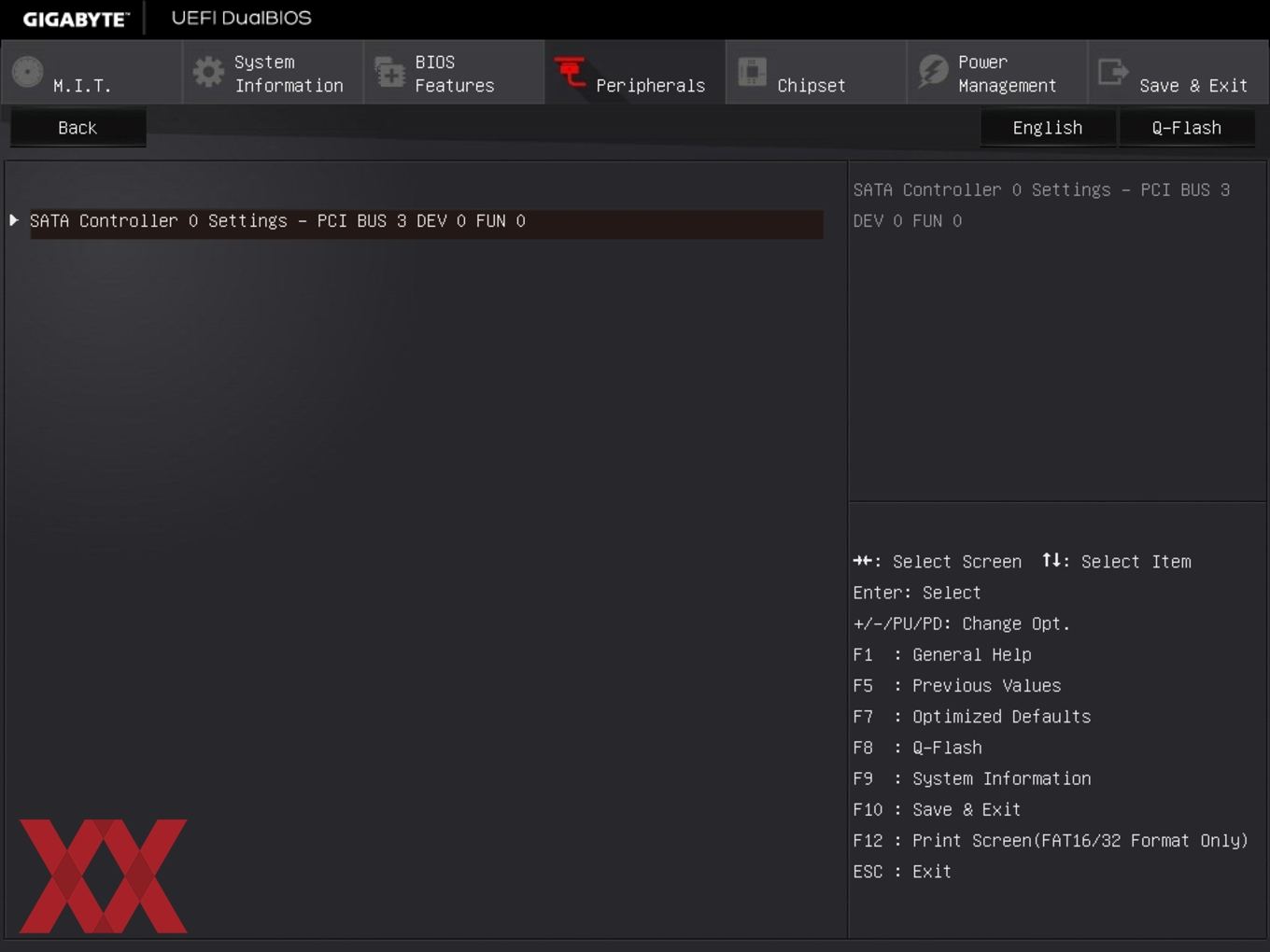Viewport: 1270px width, 952px height.
Task: Click the 'F5 : Previous Values' hint
Action: click(x=957, y=685)
